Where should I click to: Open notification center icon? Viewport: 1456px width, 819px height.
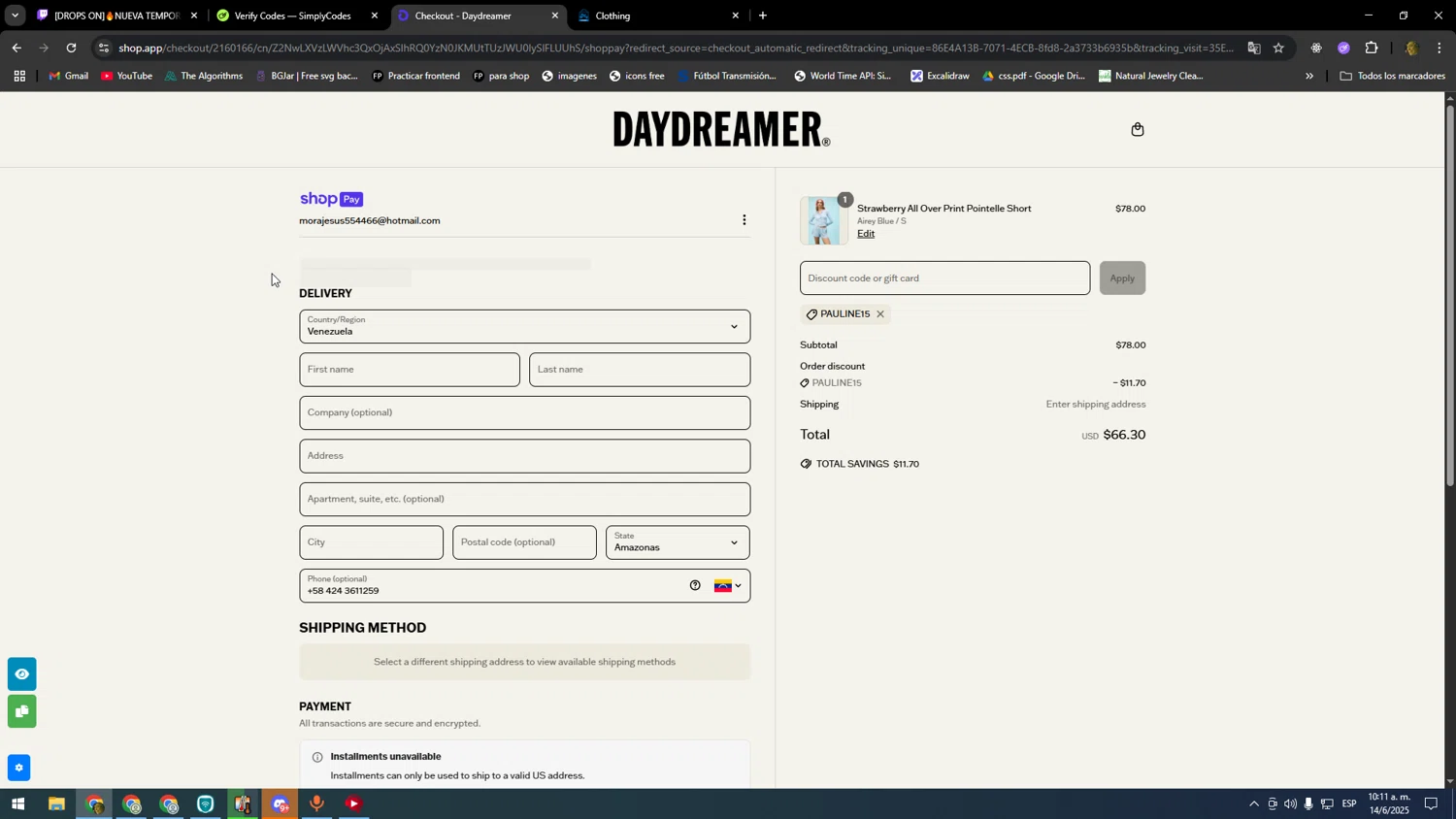[x=1431, y=803]
